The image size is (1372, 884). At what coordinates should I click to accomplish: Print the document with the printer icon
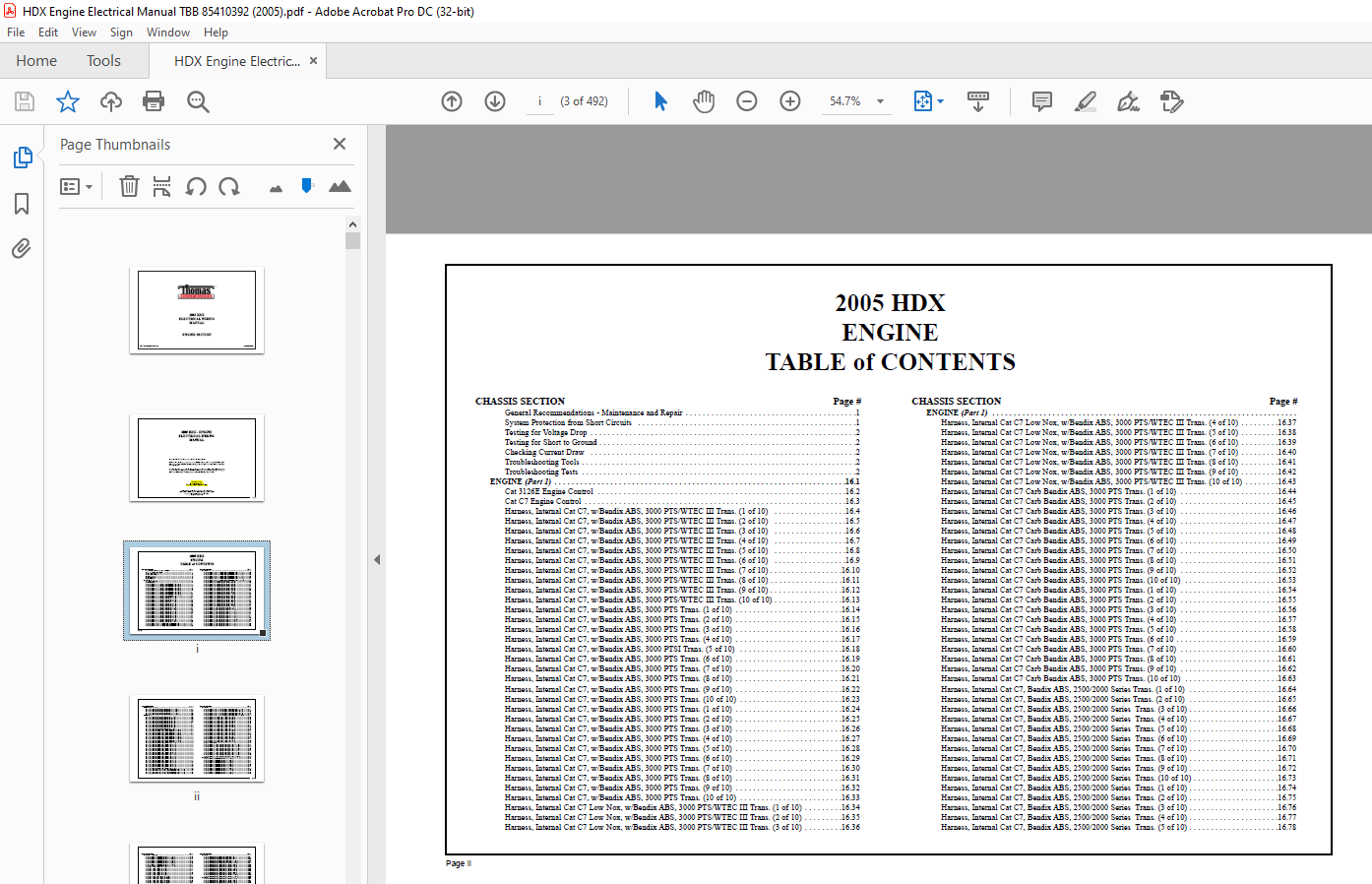154,101
